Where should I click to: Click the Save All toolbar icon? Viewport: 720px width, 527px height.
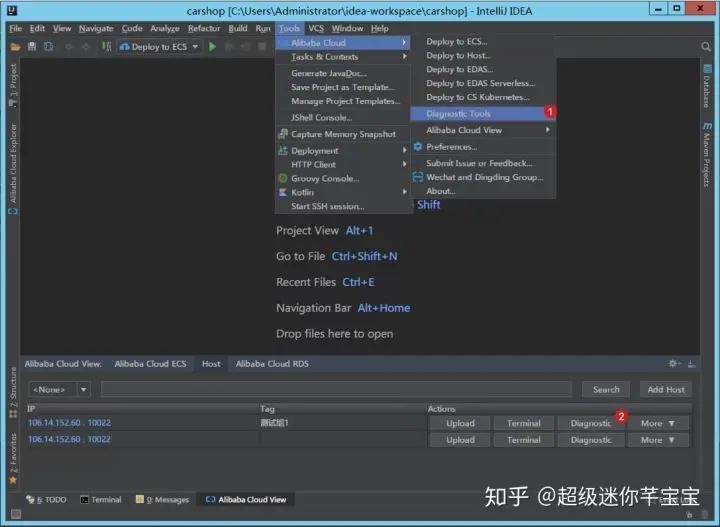(x=32, y=46)
